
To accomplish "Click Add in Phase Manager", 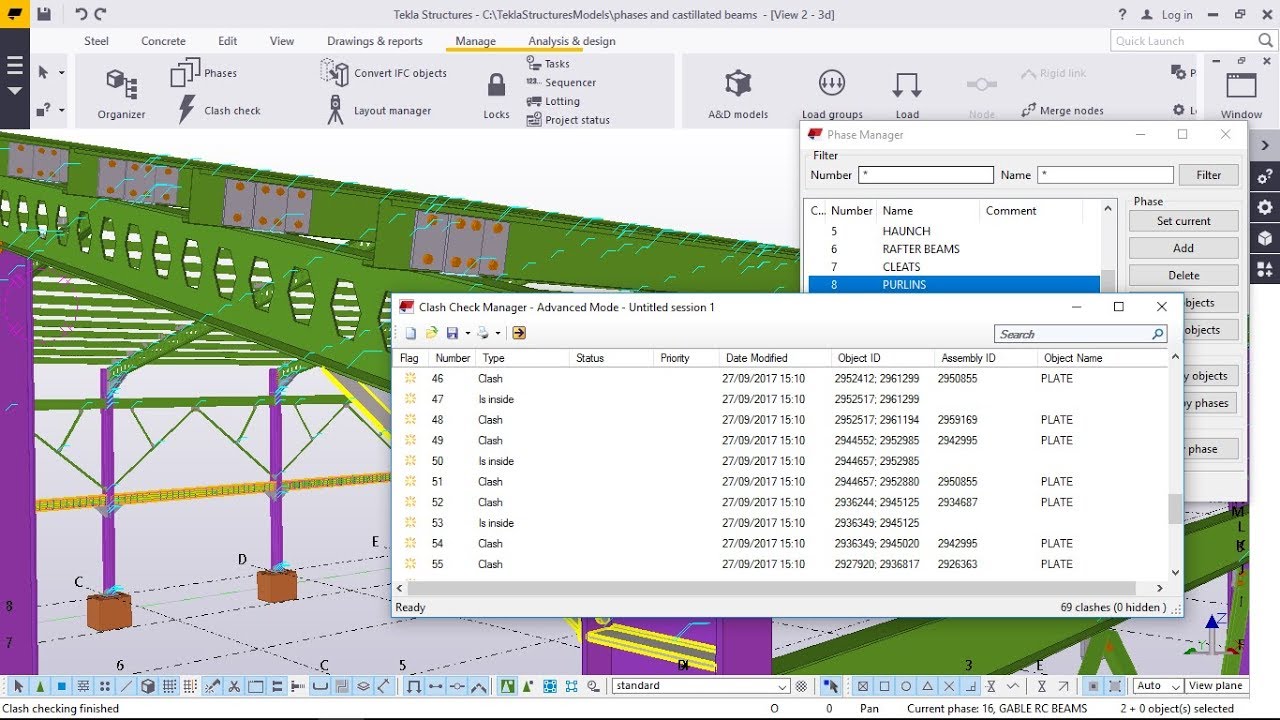I will (1184, 248).
